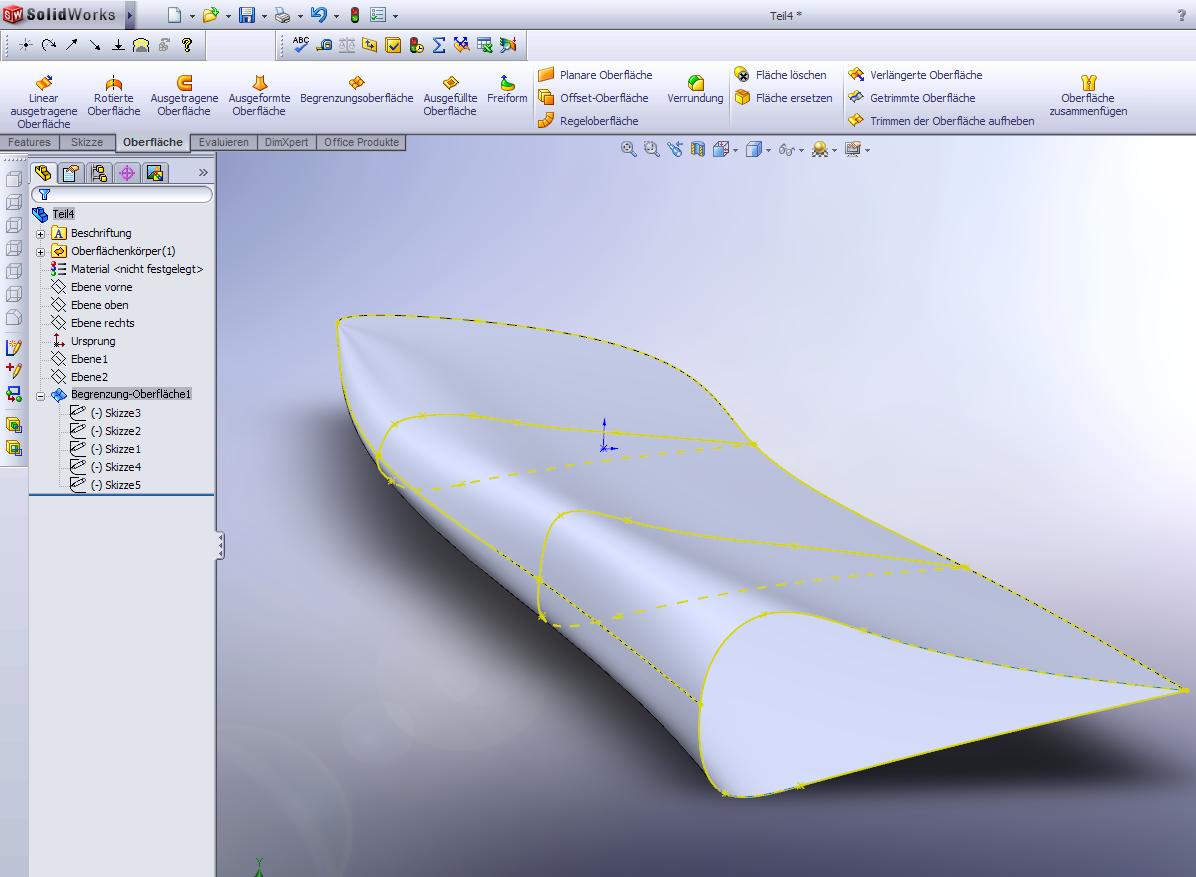Open the View Orientation dropdown arrow
Screen dimensions: 1196x877
[x=735, y=150]
